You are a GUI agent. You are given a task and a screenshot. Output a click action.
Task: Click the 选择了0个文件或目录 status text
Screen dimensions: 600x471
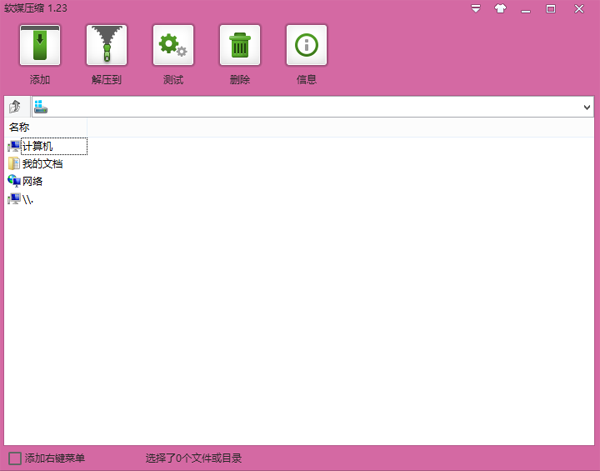coord(193,458)
